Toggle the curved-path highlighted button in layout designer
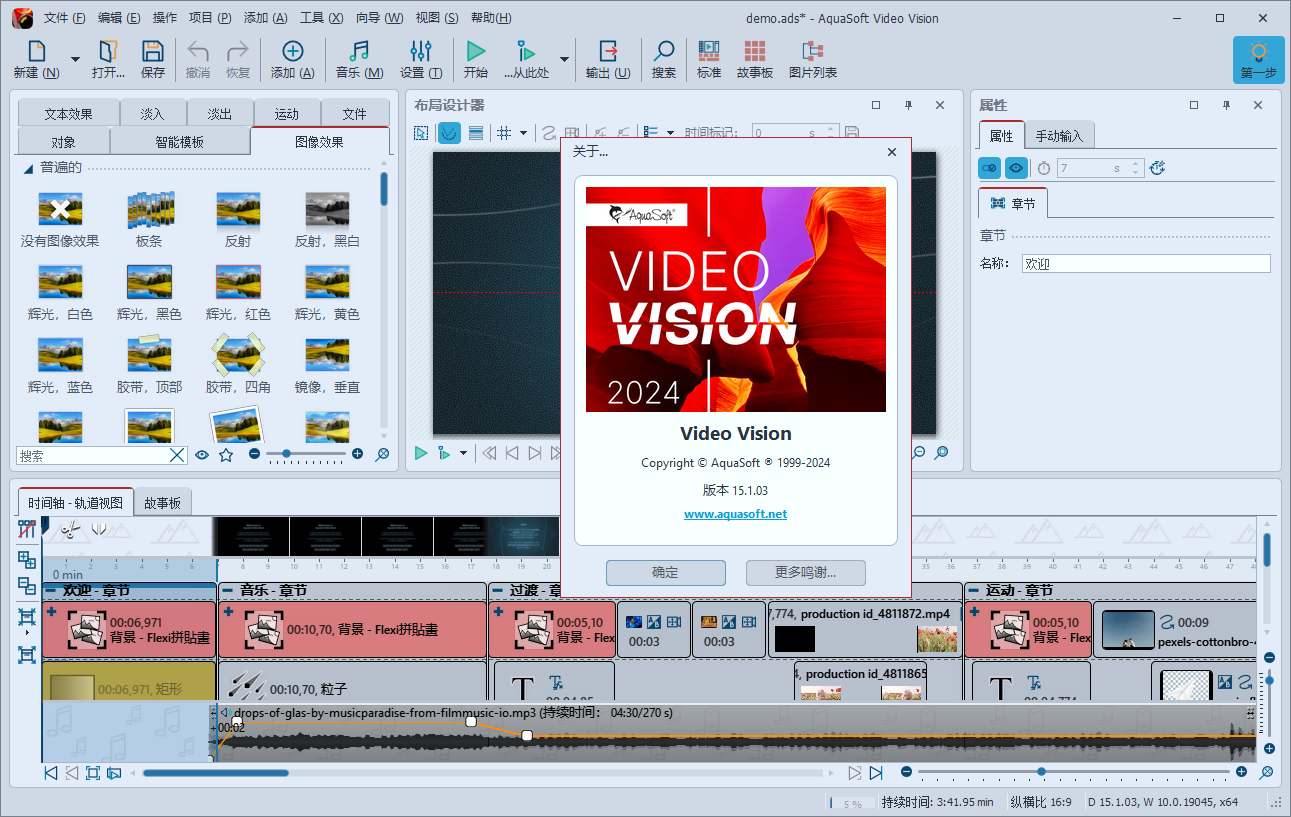Viewport: 1291px width, 817px height. (450, 133)
